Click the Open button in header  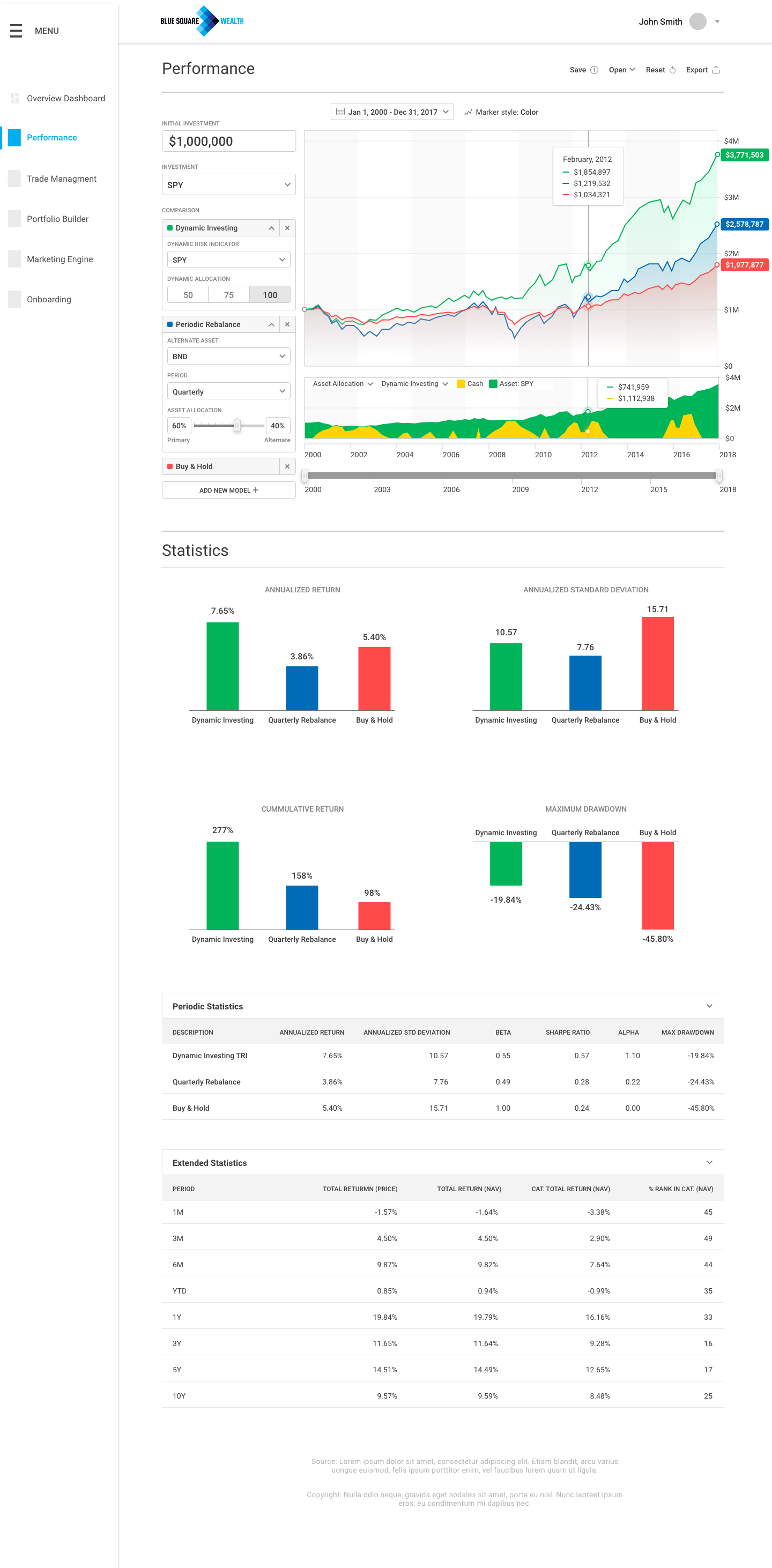point(621,70)
